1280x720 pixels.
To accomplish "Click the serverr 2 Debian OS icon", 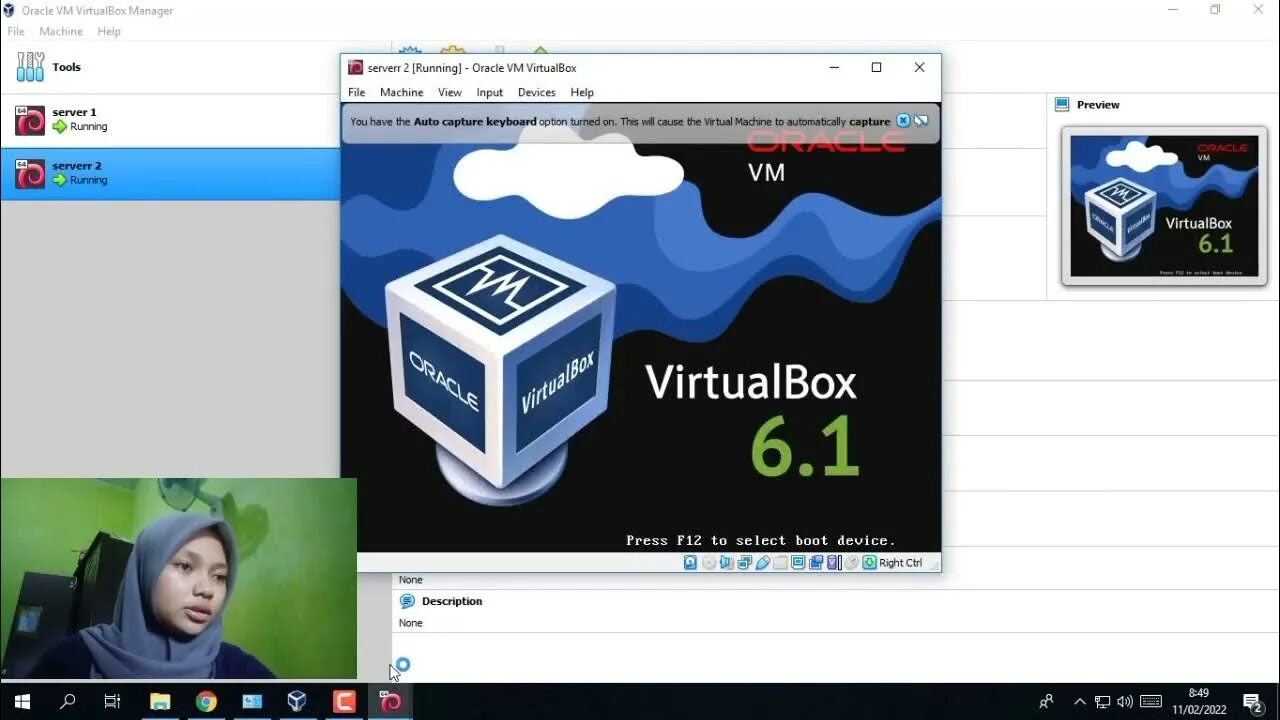I will click(x=30, y=174).
